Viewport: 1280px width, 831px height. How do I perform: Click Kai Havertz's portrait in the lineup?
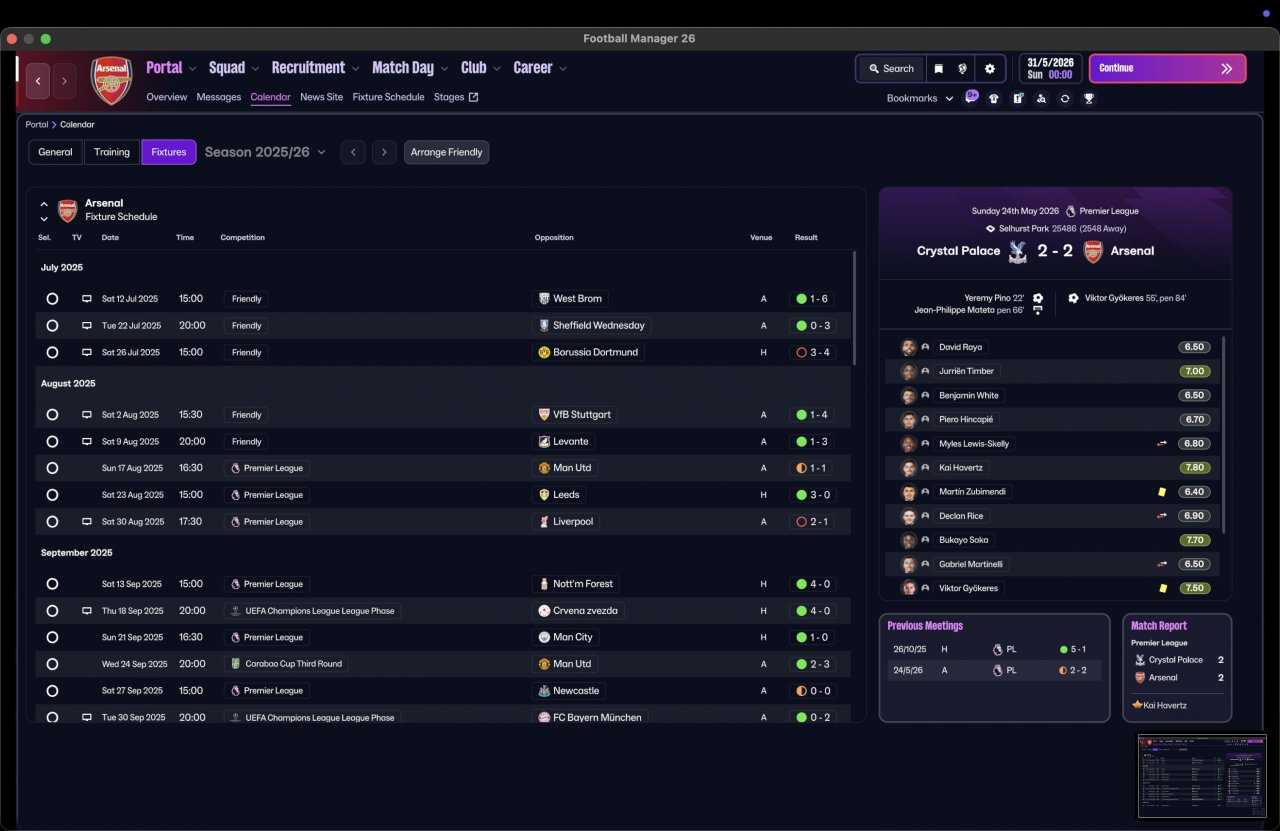[908, 468]
